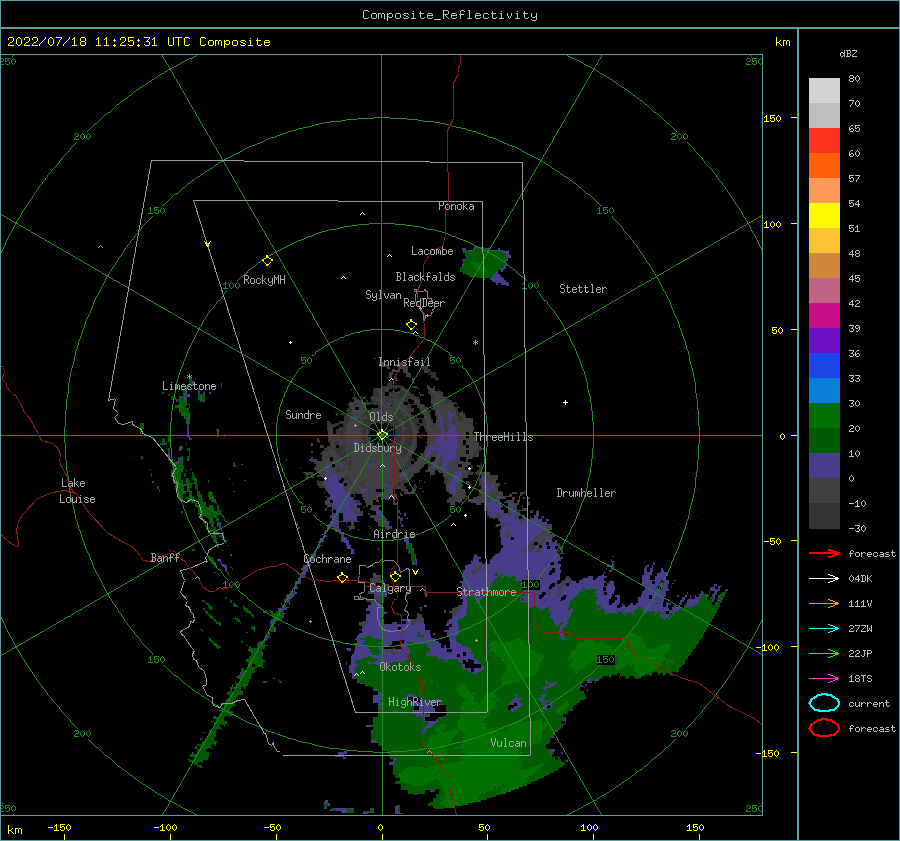This screenshot has width=900, height=841.
Task: Click the dBZ legend heading
Action: [x=848, y=53]
